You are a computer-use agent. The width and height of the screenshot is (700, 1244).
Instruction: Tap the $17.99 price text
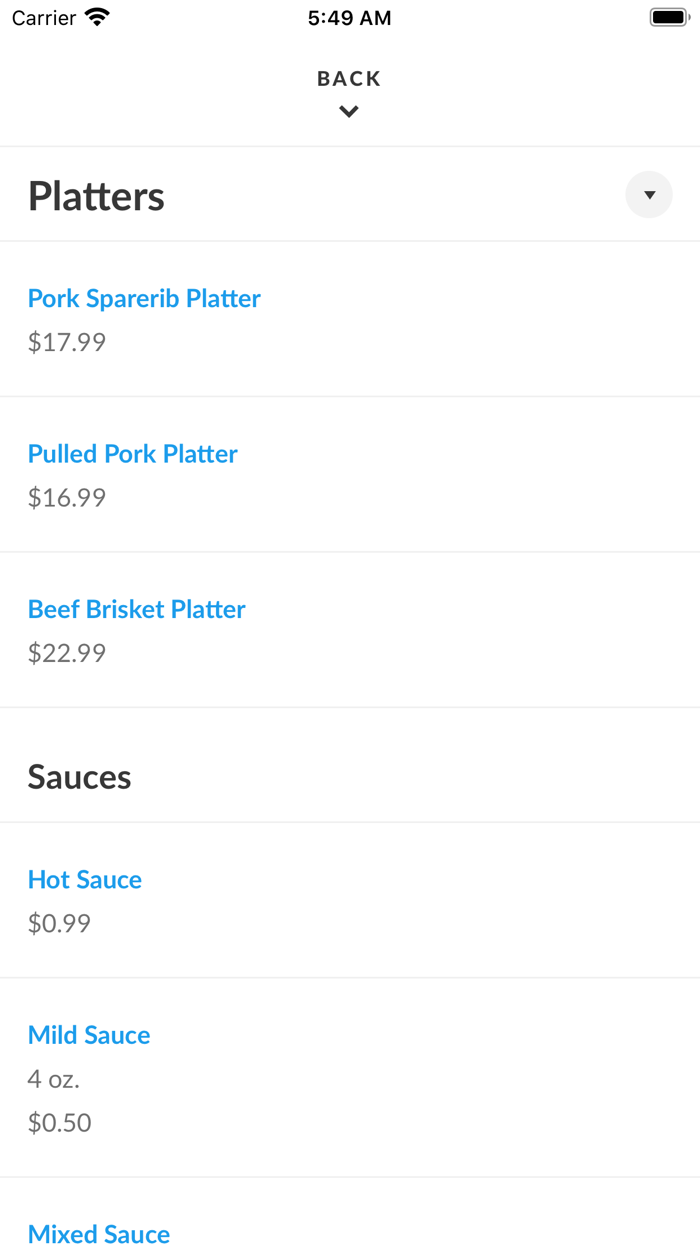pyautogui.click(x=66, y=341)
